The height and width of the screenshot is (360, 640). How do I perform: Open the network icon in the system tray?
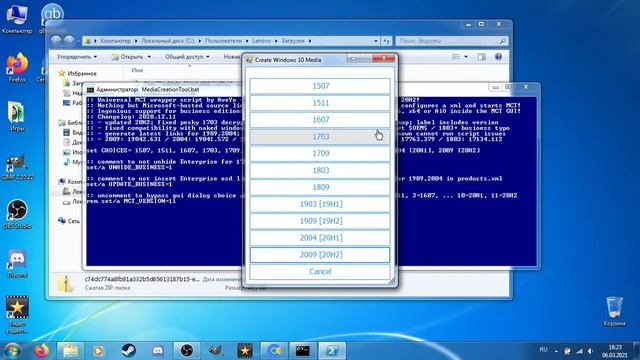[x=580, y=351]
